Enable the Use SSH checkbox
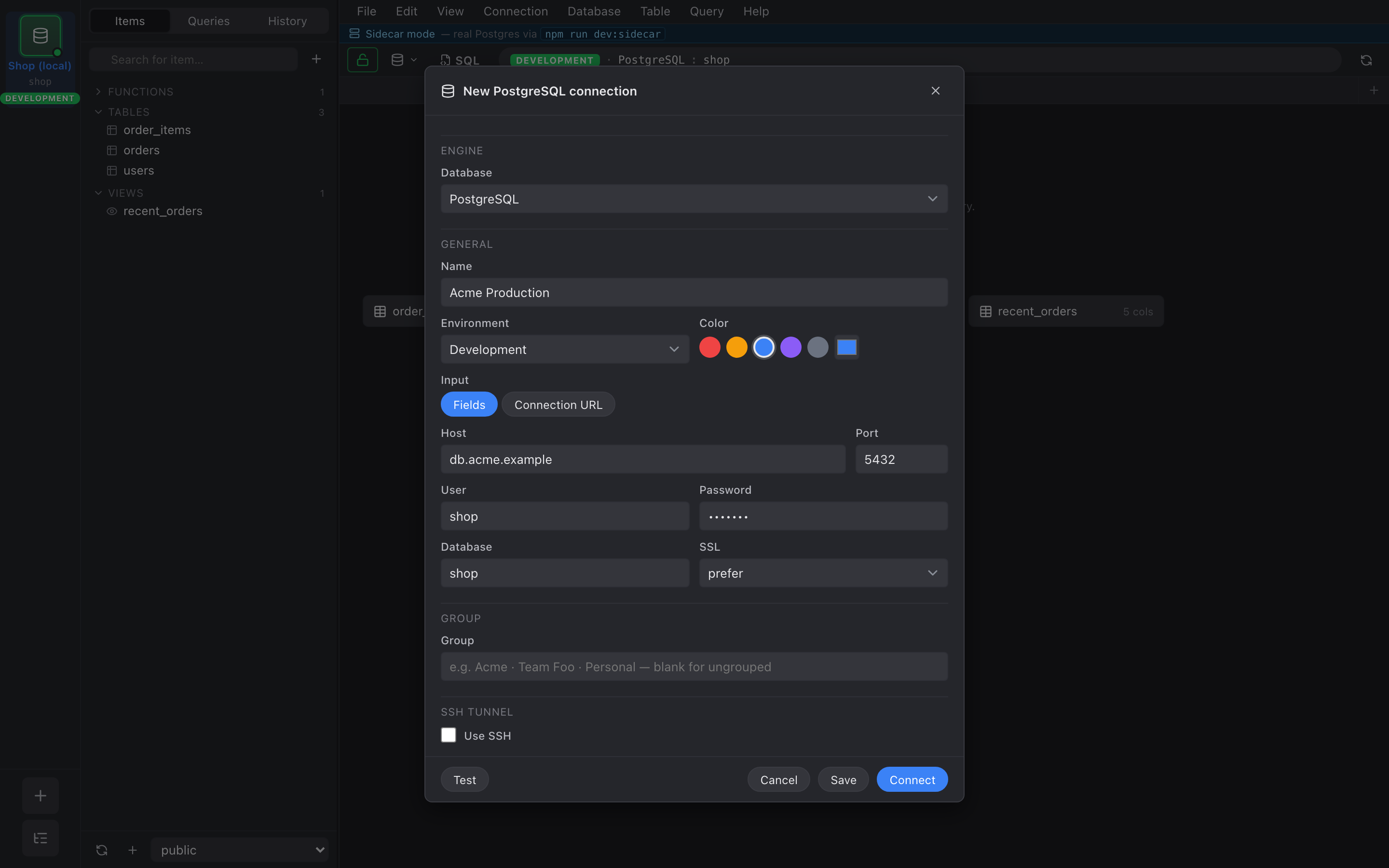 [x=448, y=735]
